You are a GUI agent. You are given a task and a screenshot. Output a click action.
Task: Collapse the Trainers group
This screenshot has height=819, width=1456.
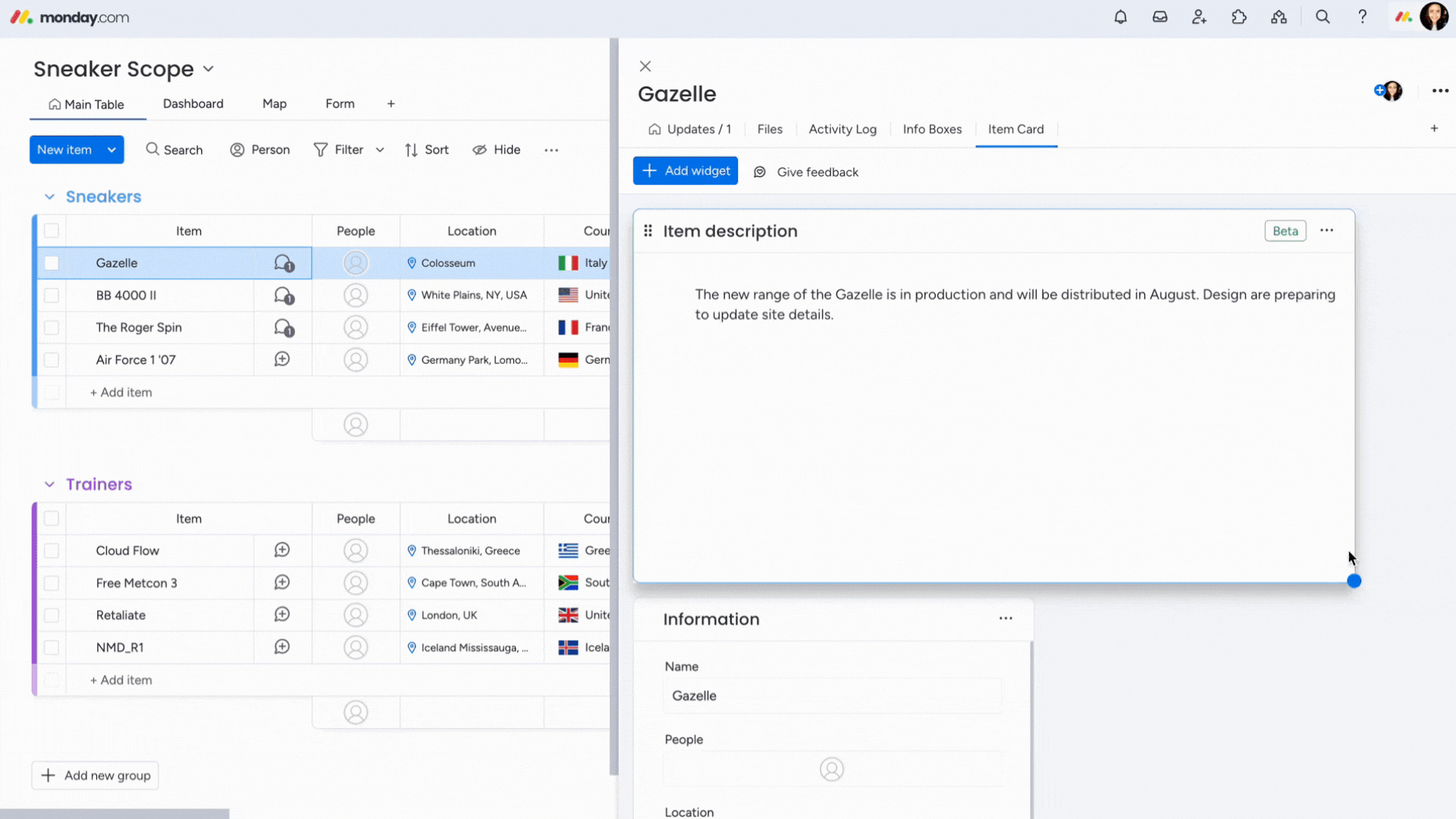49,484
